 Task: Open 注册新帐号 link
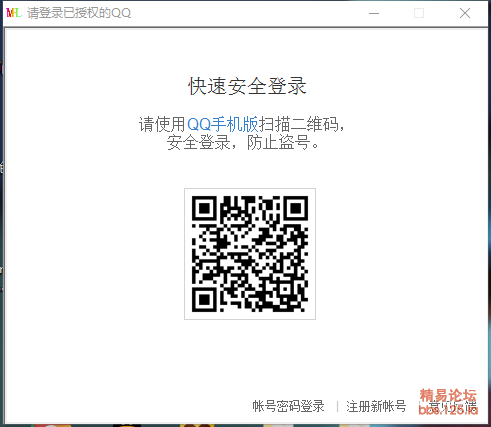[376, 406]
